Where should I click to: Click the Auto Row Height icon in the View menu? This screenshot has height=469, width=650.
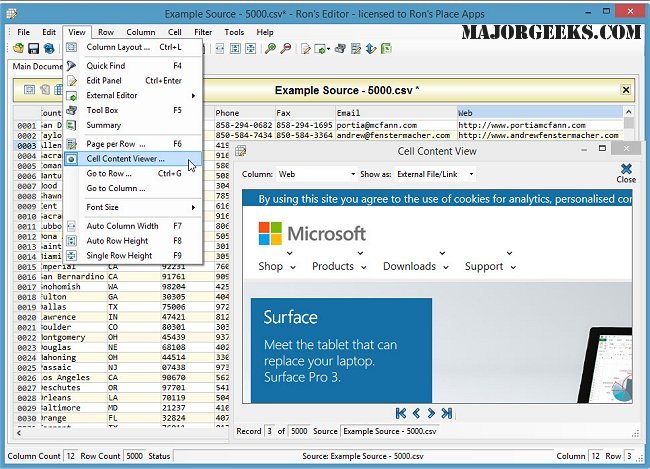click(72, 241)
